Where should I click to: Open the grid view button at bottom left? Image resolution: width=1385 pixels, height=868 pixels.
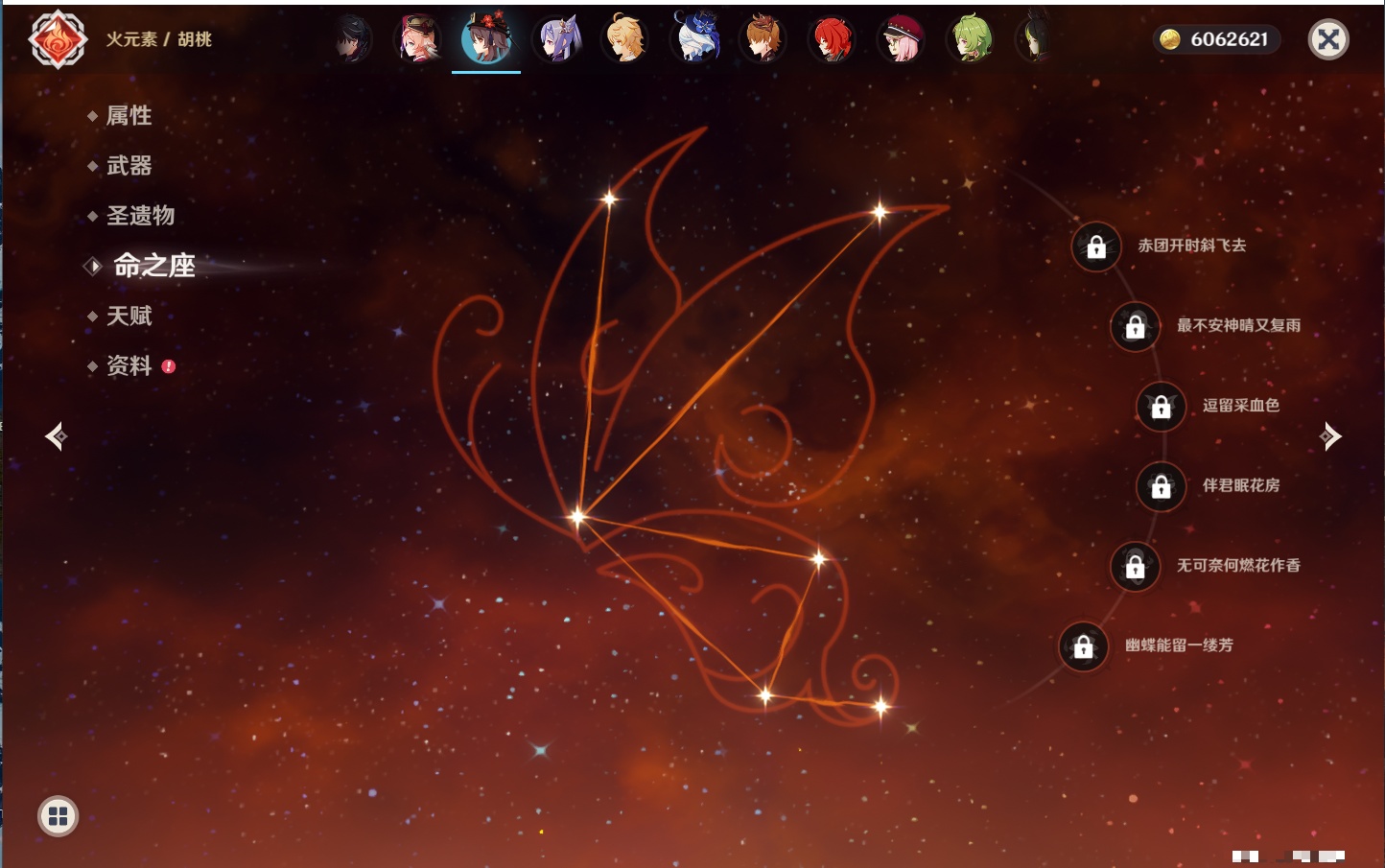58,816
